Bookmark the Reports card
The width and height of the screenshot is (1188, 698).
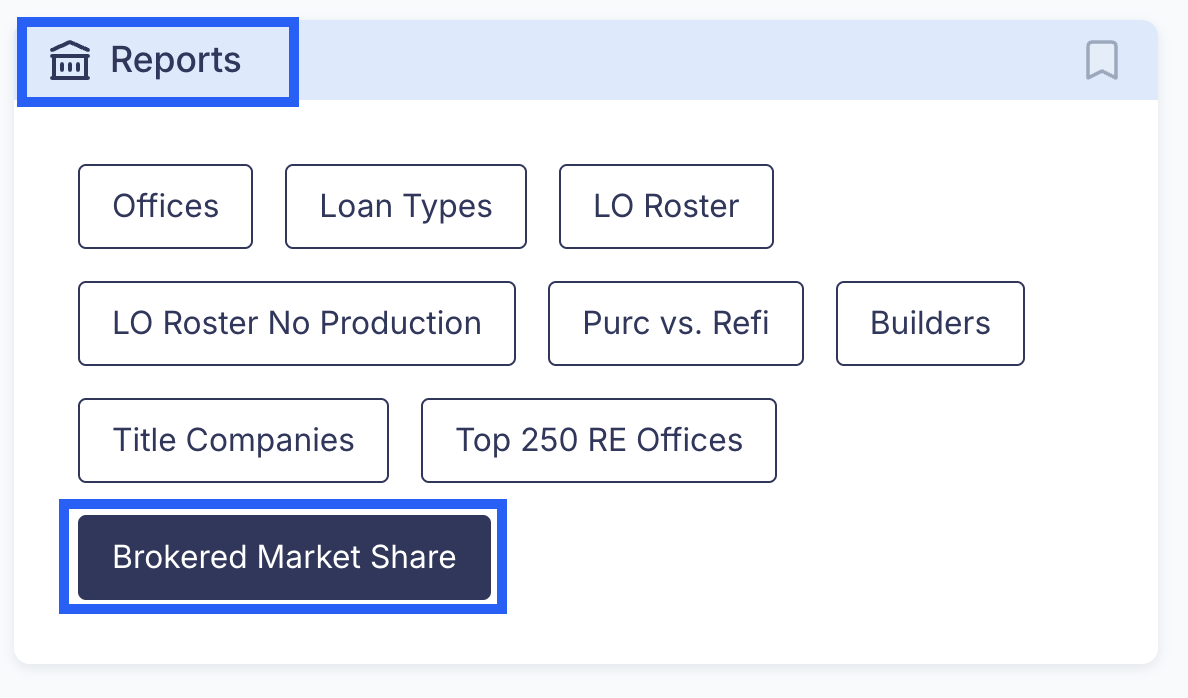tap(1102, 60)
